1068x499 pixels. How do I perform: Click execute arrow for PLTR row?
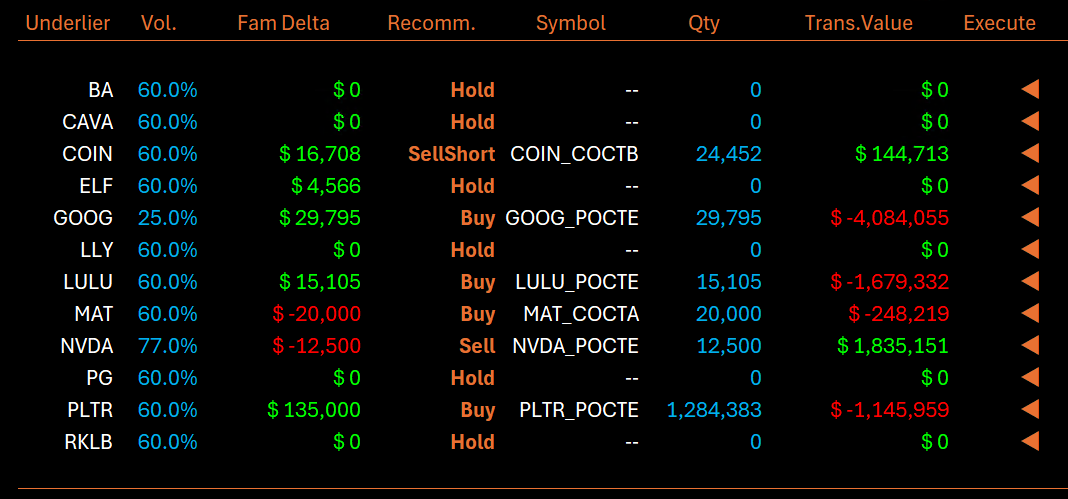[1030, 410]
